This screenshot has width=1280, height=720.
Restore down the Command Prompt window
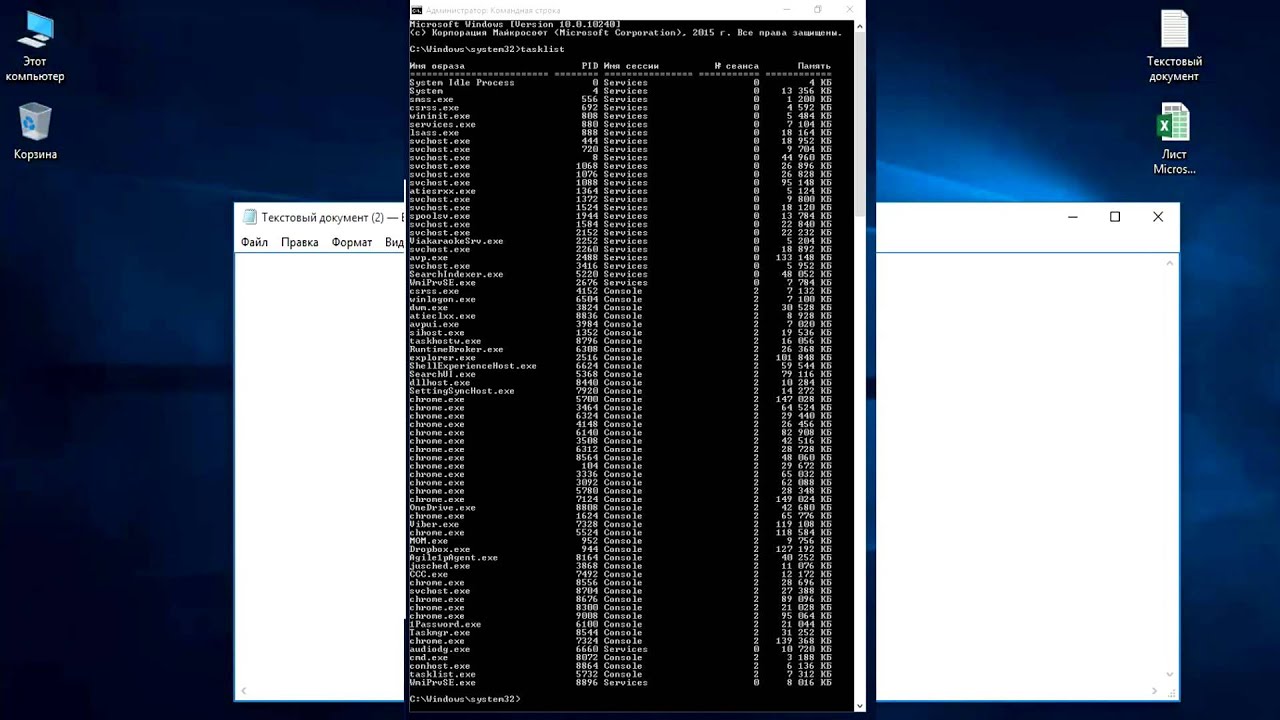coord(817,9)
